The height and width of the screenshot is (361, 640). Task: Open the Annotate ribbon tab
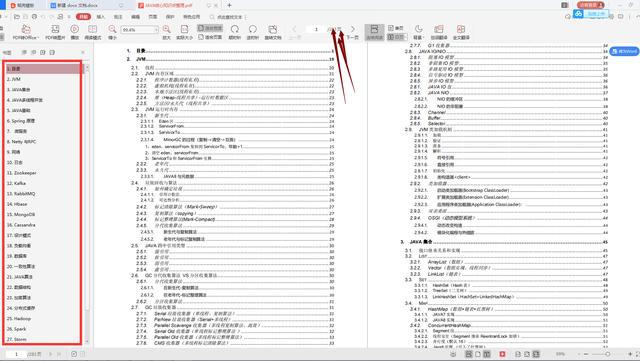click(118, 17)
